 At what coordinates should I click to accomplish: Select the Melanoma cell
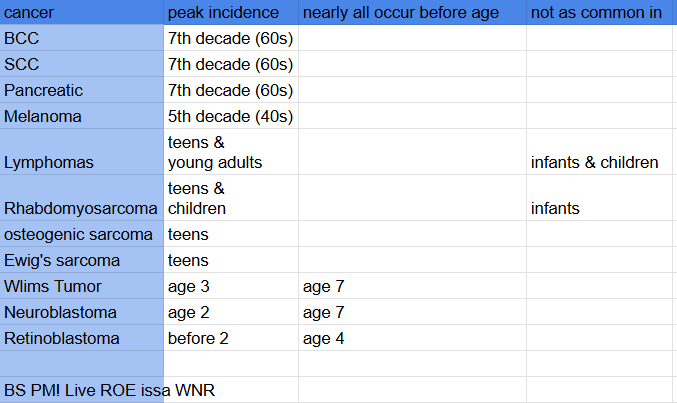point(82,116)
